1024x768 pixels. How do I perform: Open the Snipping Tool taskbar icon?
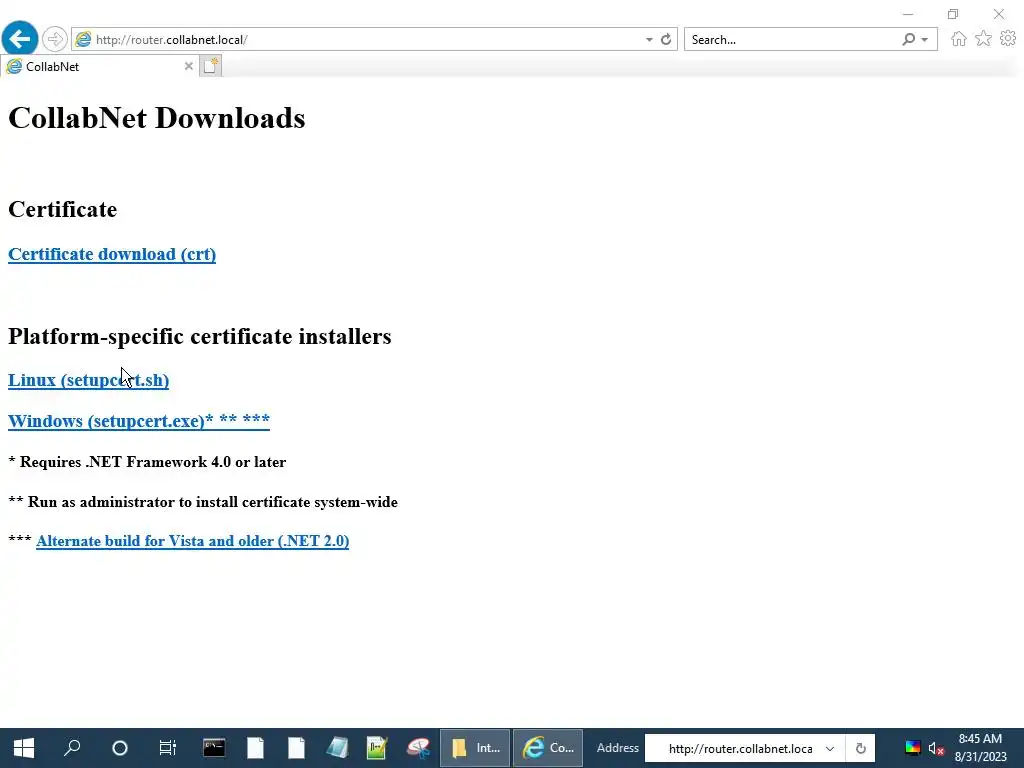point(418,748)
